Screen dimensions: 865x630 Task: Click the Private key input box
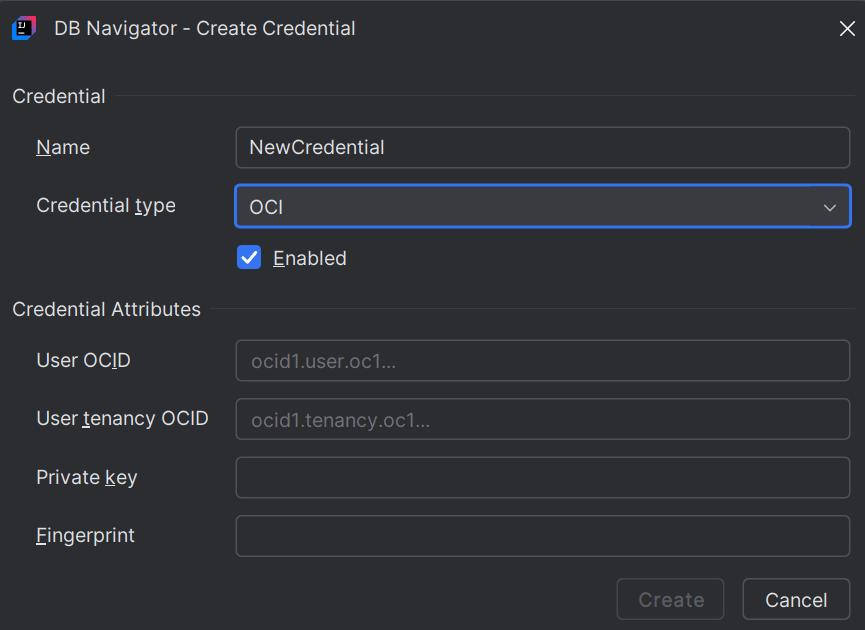coord(542,477)
